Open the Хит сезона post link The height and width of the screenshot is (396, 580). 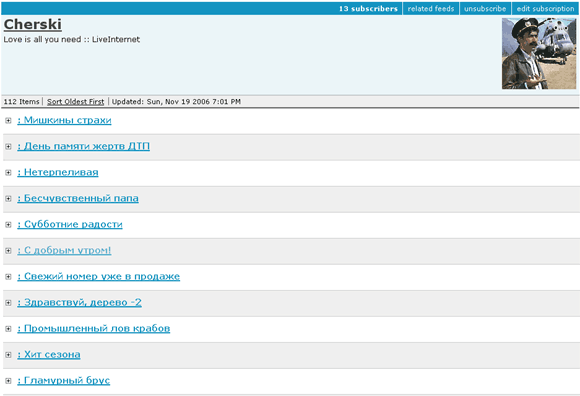click(x=49, y=355)
